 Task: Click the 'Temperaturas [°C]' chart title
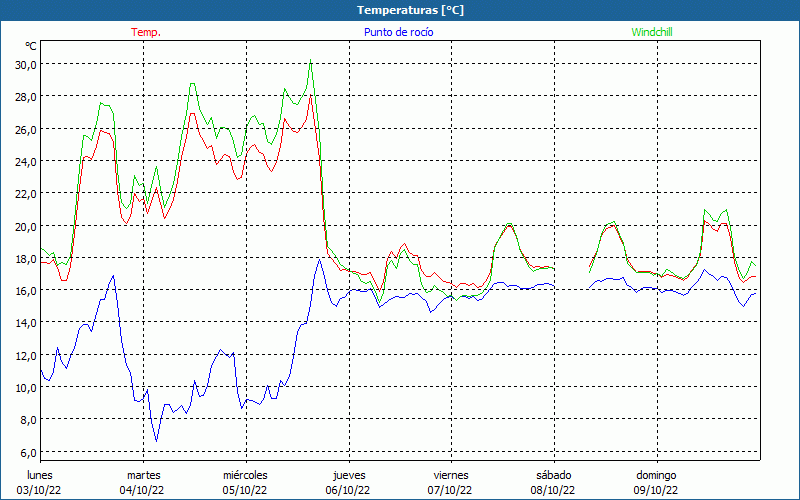point(410,10)
